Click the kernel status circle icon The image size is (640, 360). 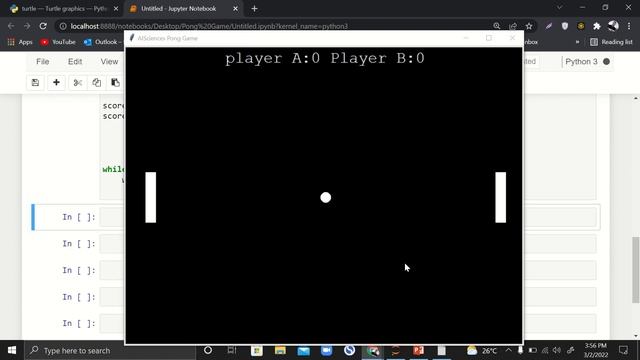(607, 62)
